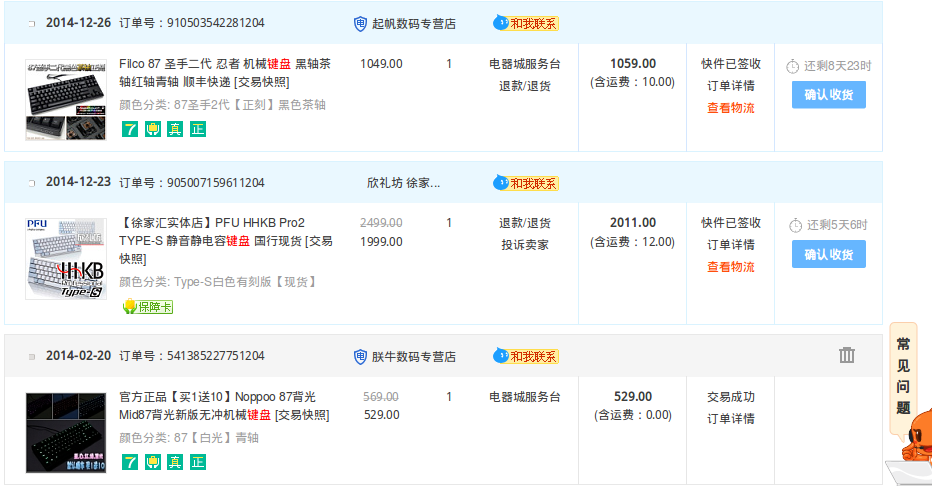Click 朕牛数码专营店 和我联系 chat icon
Viewport: 932px width, 486px height.
526,356
